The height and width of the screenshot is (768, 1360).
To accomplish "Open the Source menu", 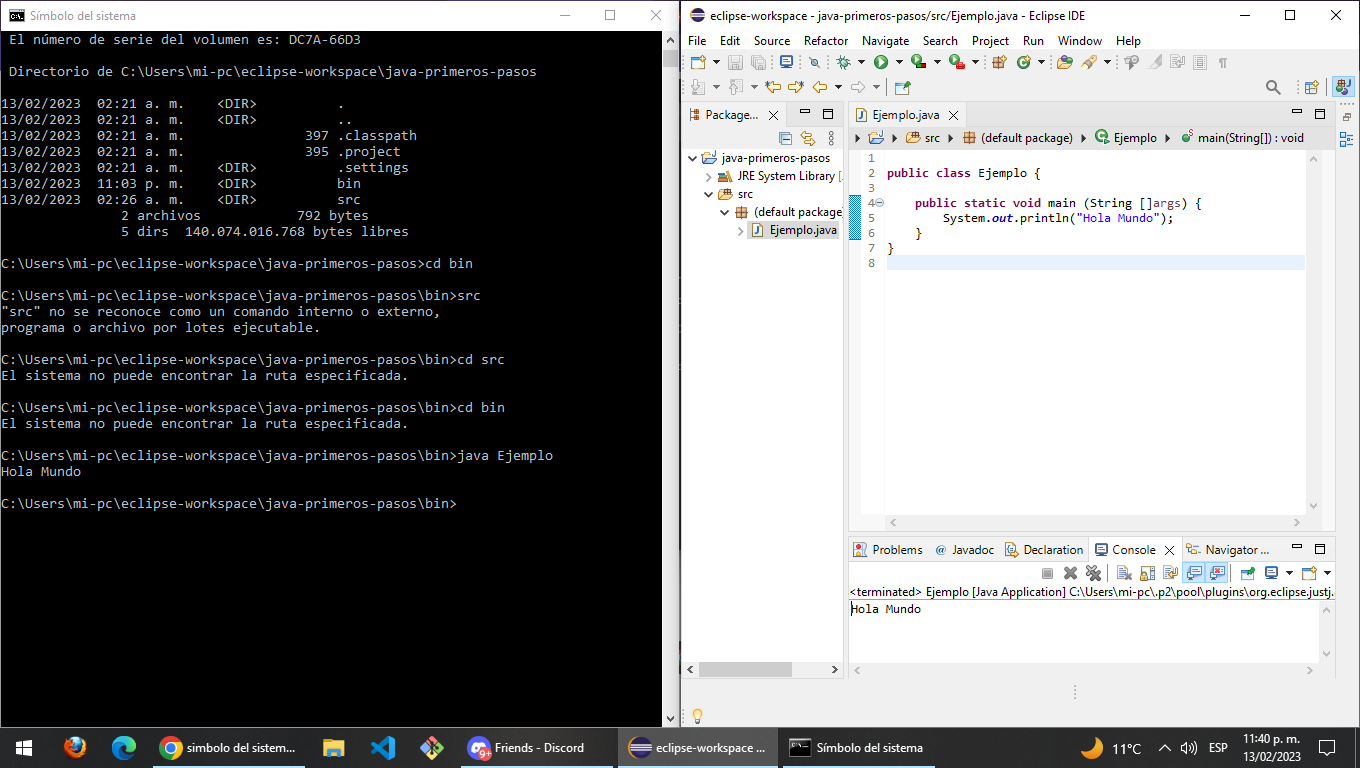I will pos(771,41).
